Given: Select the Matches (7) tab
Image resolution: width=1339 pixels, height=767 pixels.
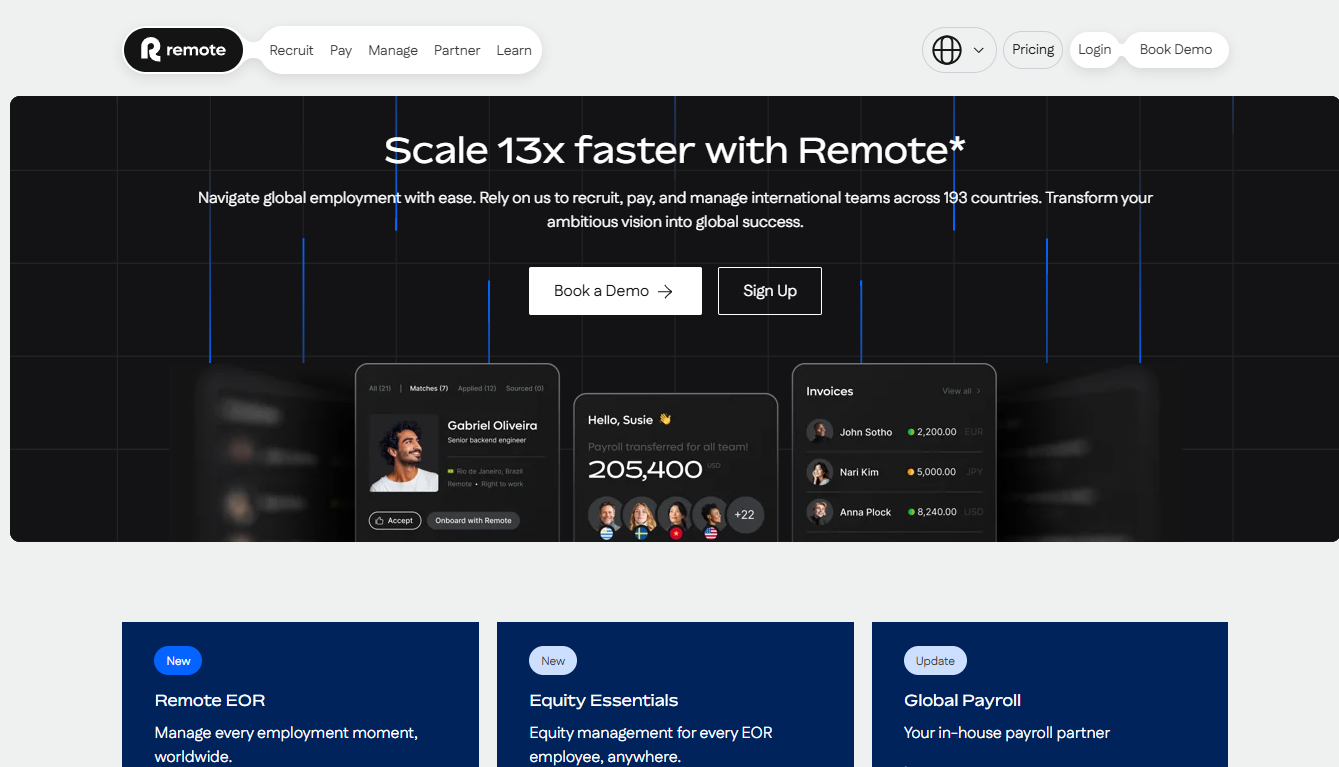Looking at the screenshot, I should click(429, 388).
